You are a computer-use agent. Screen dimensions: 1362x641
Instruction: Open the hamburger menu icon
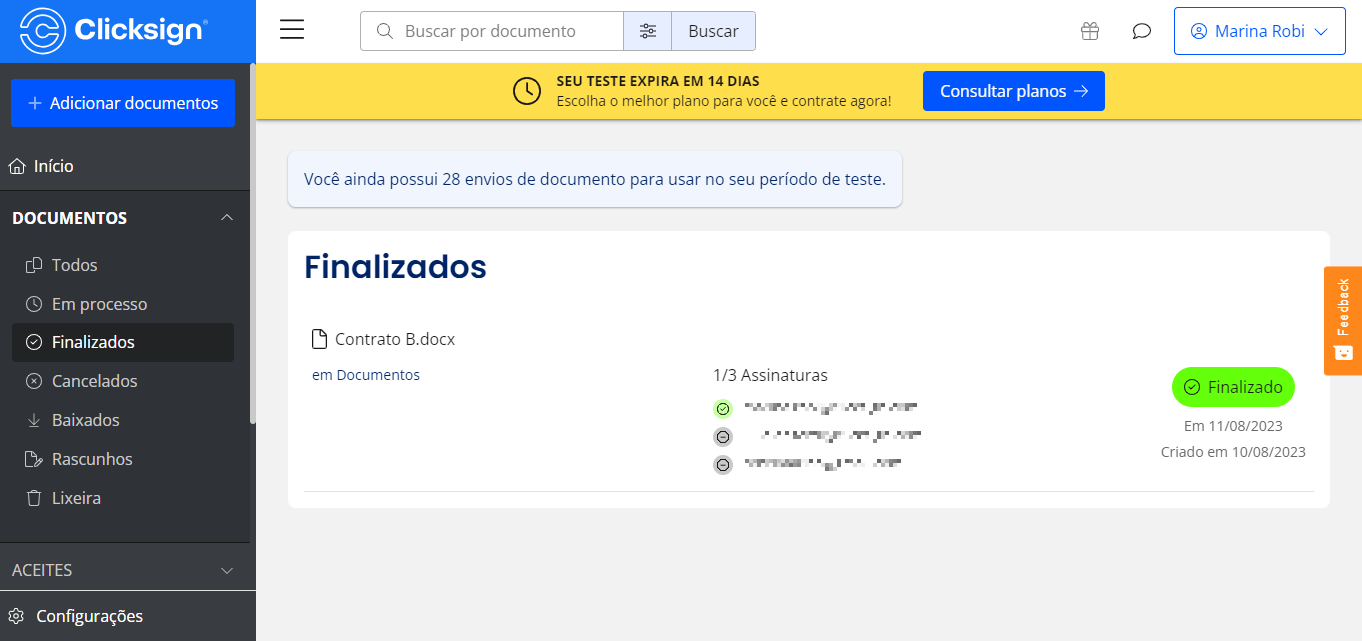[291, 29]
